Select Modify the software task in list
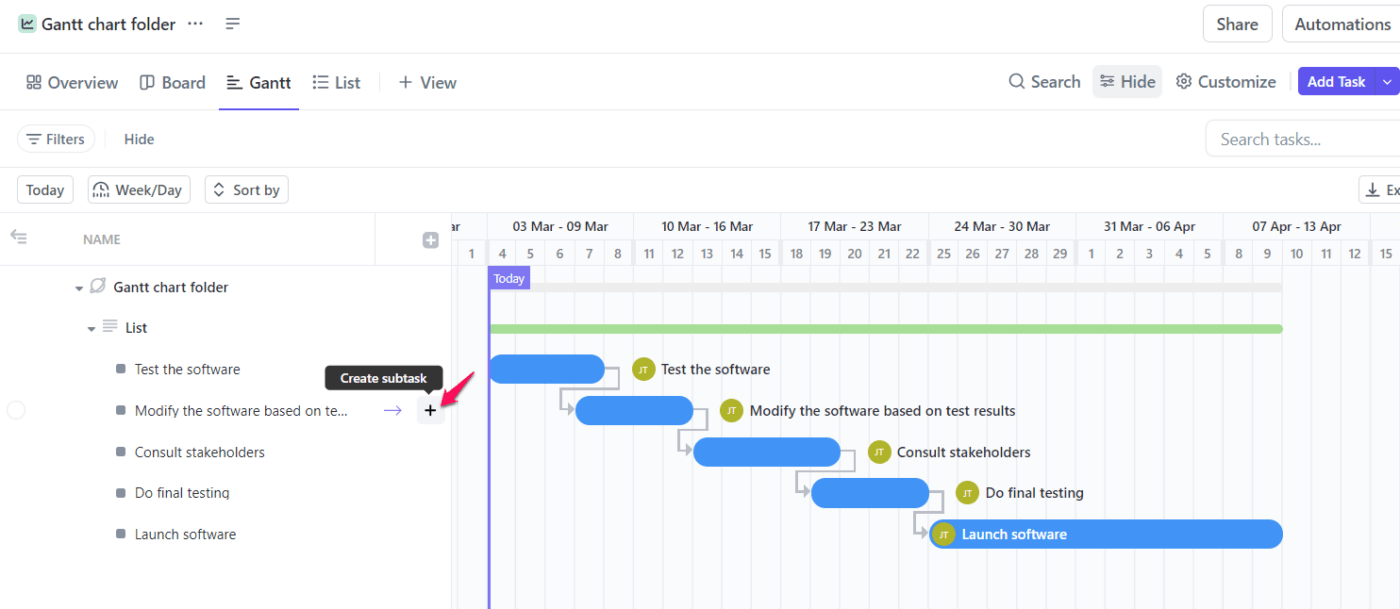This screenshot has width=1400, height=609. pos(241,410)
